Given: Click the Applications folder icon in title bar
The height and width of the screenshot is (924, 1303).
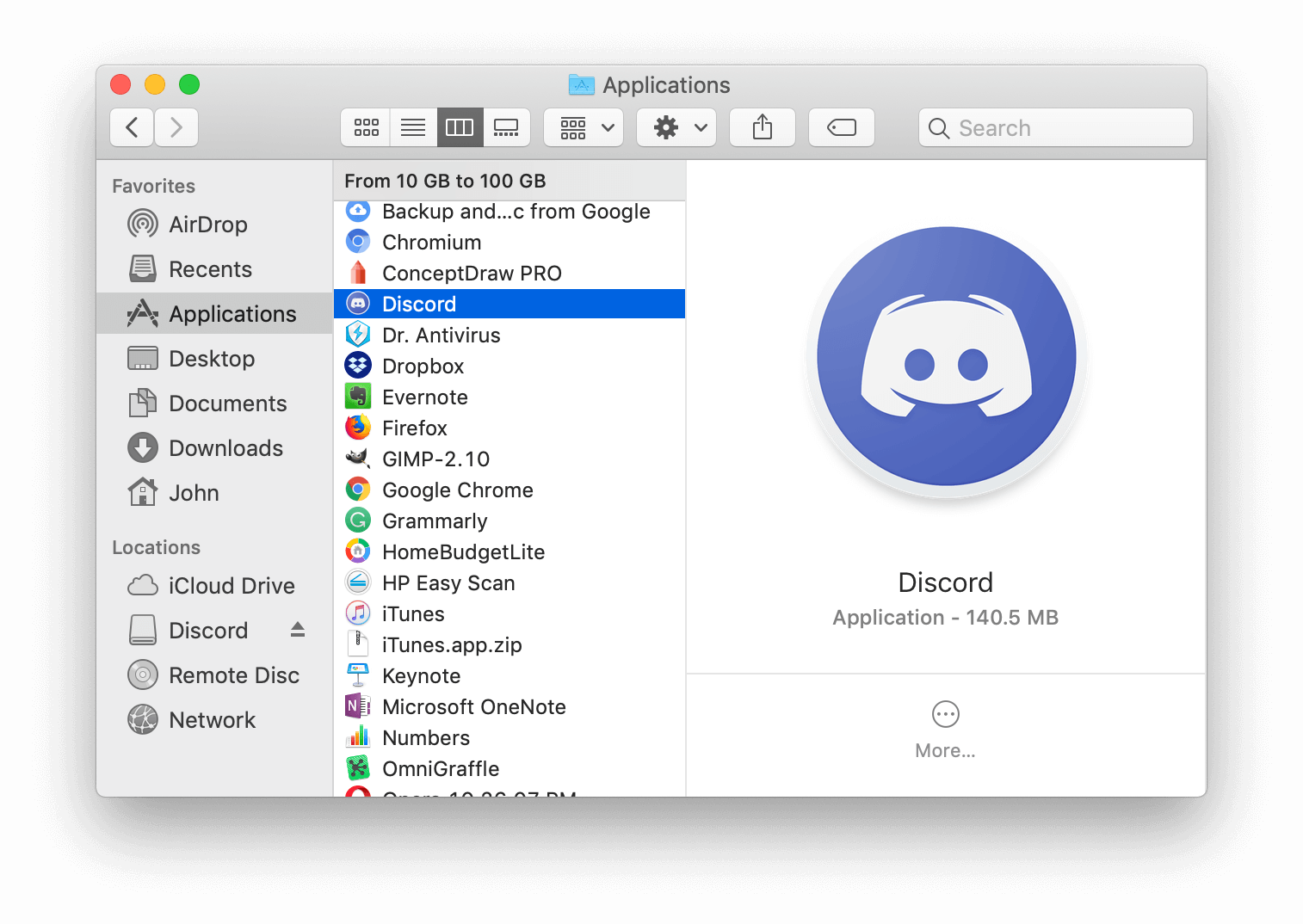Looking at the screenshot, I should click(x=582, y=84).
